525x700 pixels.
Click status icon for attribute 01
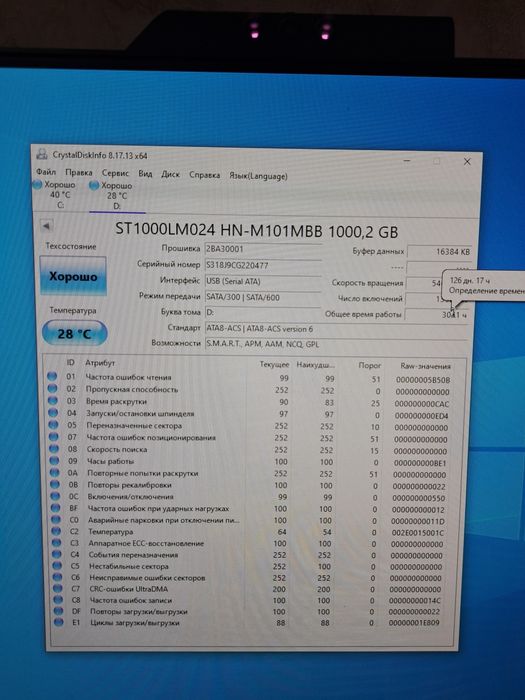[52, 376]
